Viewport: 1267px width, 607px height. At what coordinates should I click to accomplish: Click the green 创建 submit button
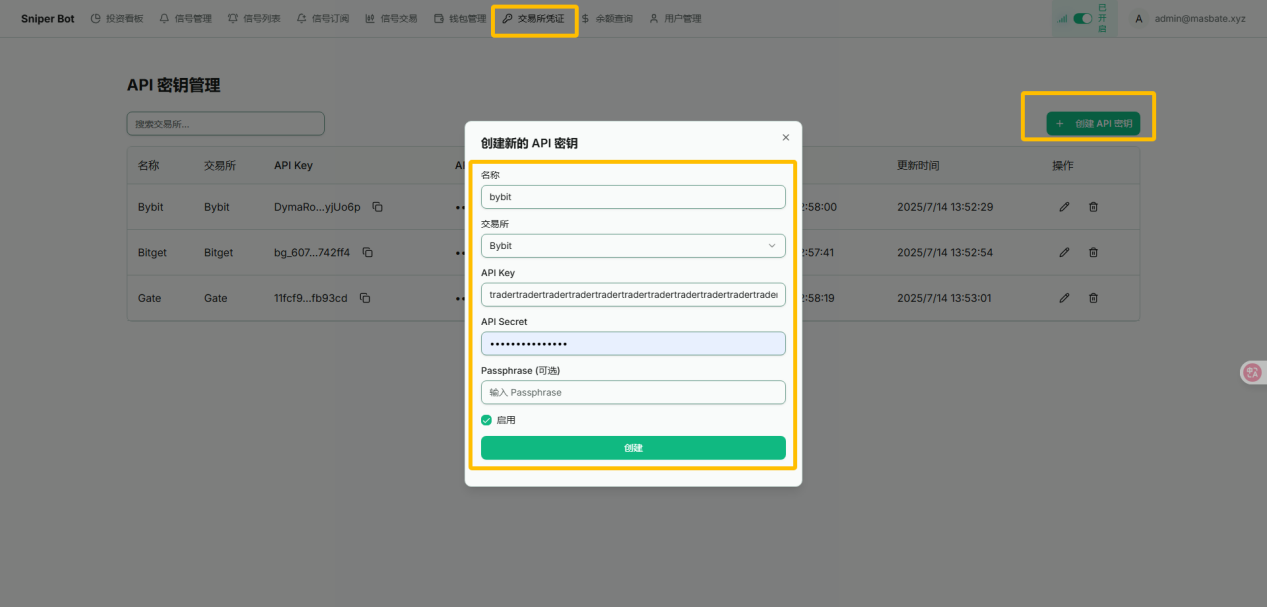tap(633, 448)
